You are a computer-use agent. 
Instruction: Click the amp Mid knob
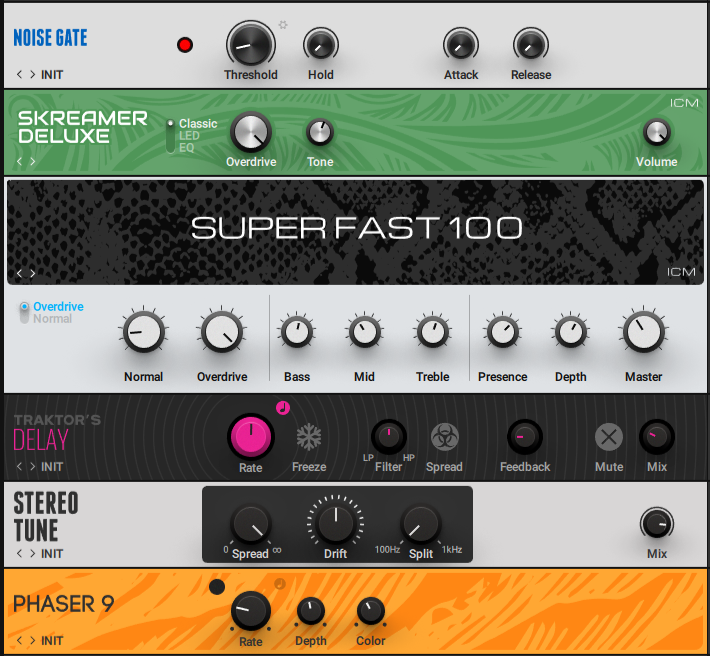click(364, 332)
